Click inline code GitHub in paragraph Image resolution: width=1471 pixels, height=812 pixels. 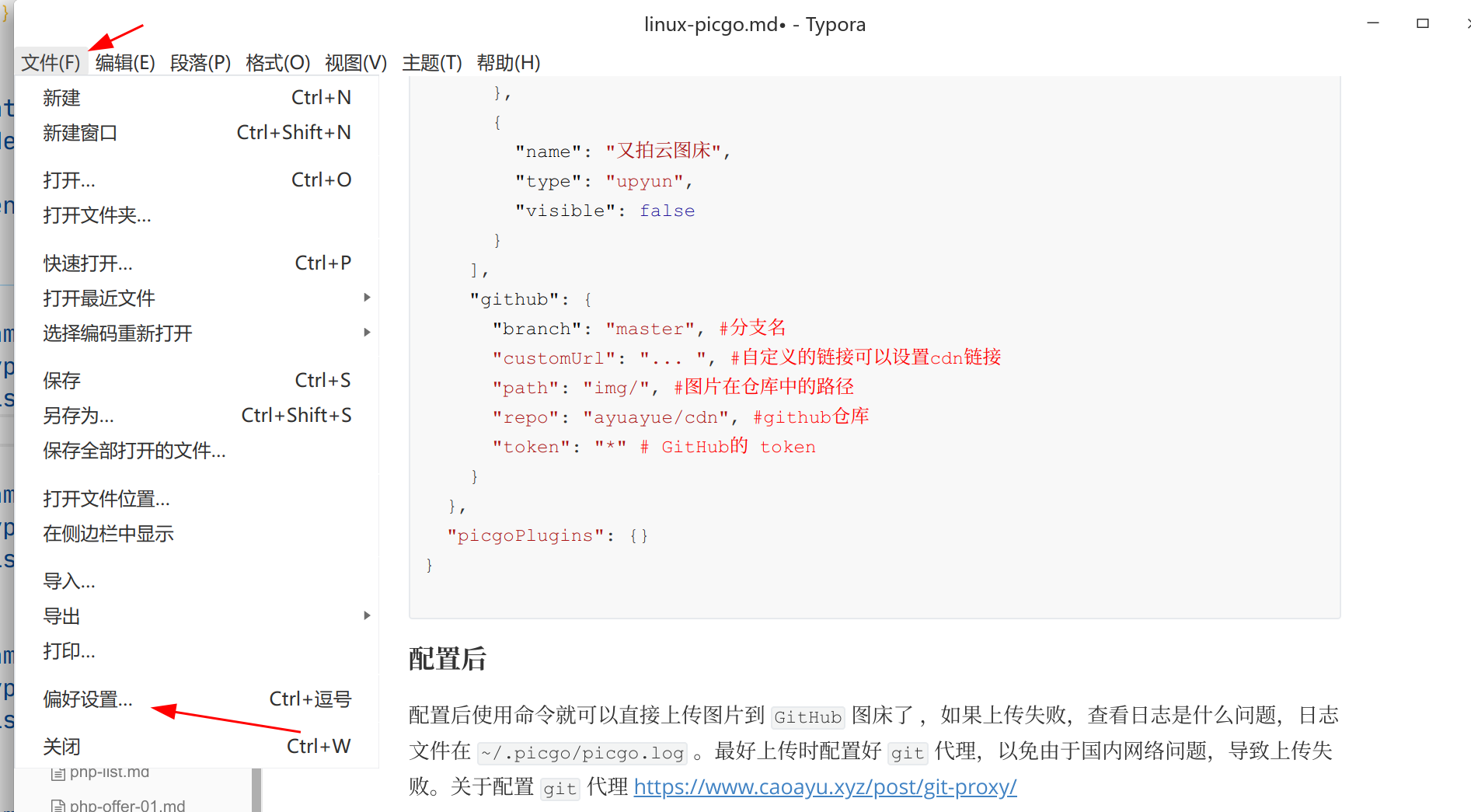(808, 717)
